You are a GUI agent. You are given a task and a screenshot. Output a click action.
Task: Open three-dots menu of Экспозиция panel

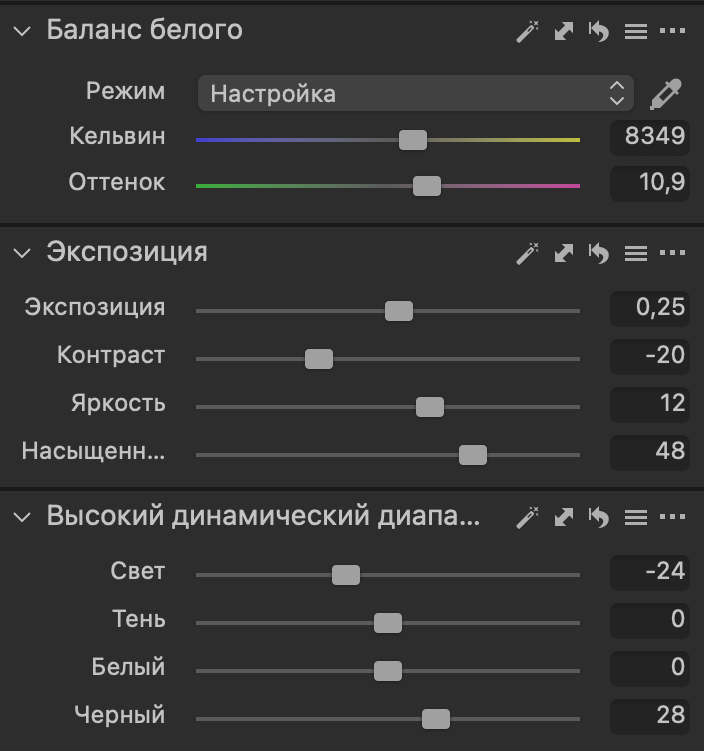point(673,253)
